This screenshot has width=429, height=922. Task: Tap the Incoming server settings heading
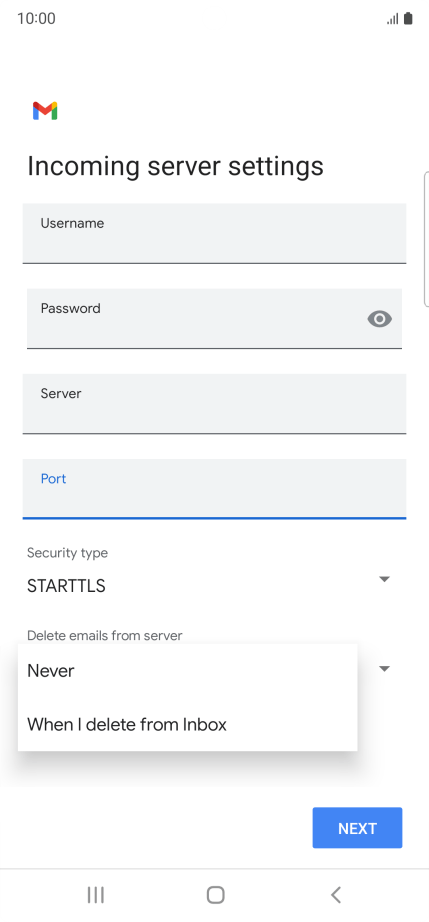[x=175, y=166]
